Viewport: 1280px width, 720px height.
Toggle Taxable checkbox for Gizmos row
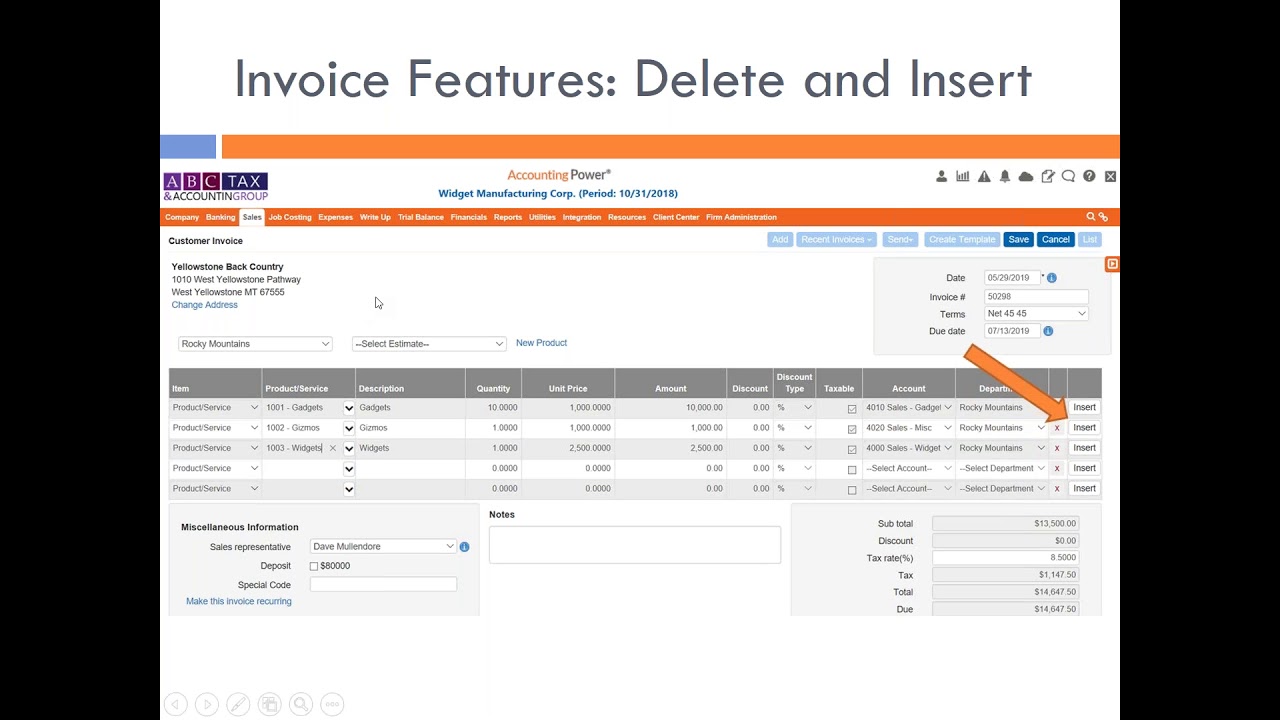852,429
